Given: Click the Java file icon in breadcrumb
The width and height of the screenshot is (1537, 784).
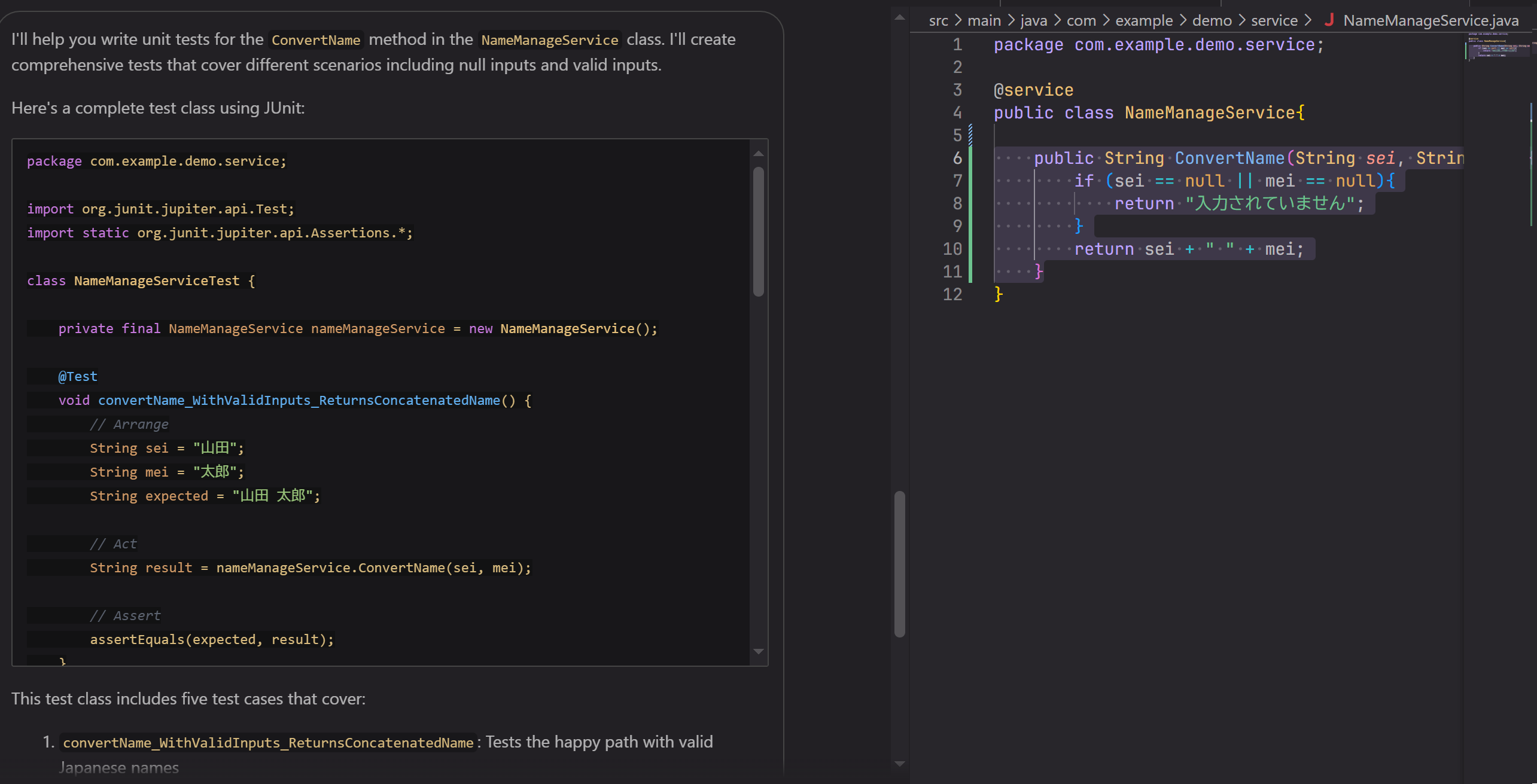Looking at the screenshot, I should pyautogui.click(x=1329, y=20).
